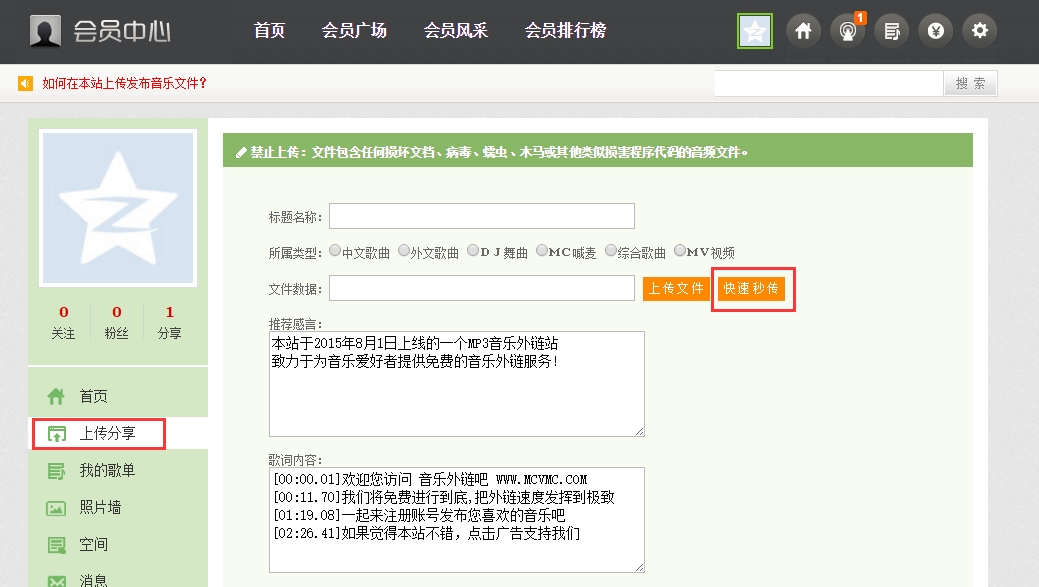The height and width of the screenshot is (587, 1039).
Task: Click the home icon in top bar
Action: tap(803, 31)
